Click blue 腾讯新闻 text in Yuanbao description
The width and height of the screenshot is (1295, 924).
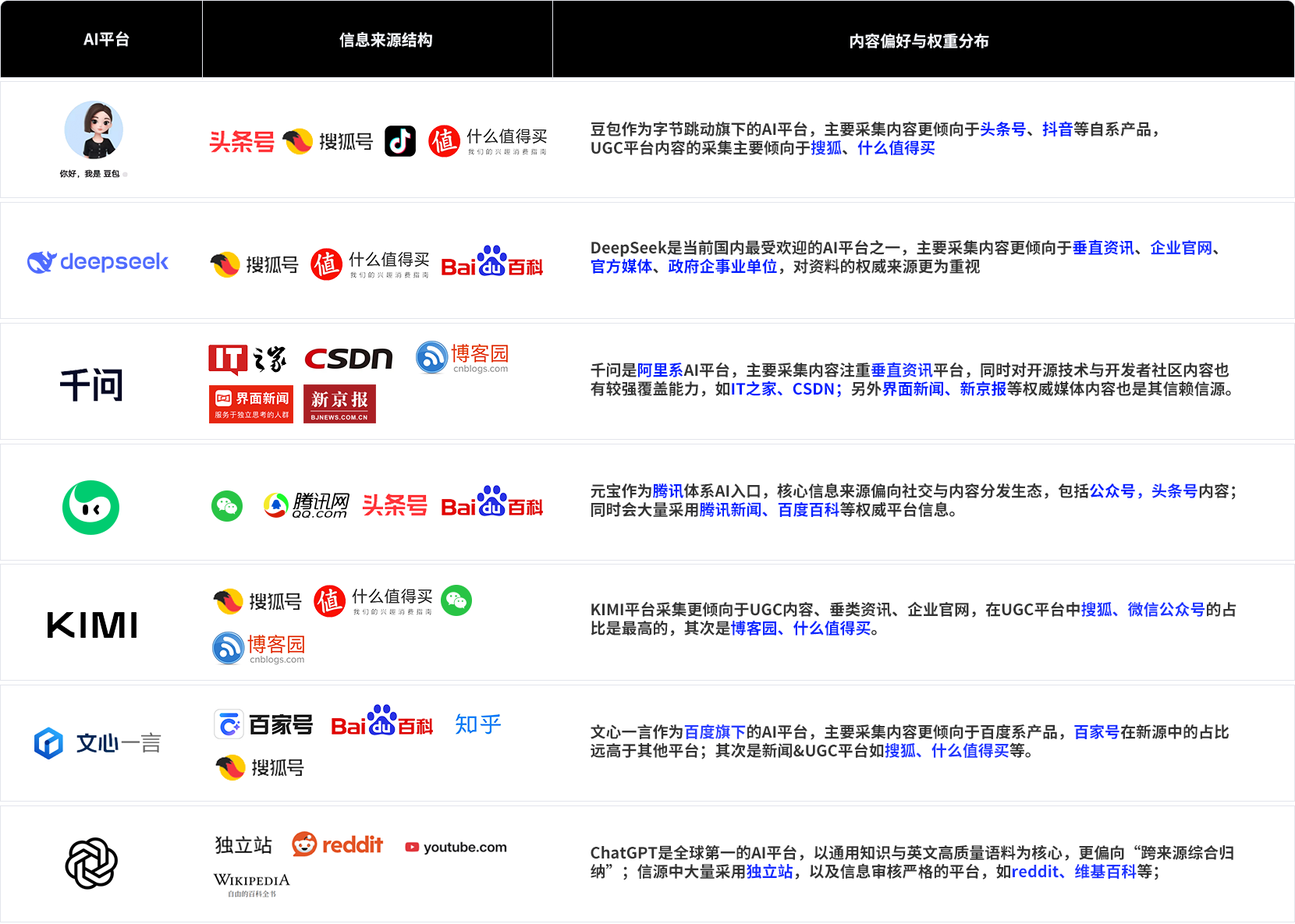click(x=730, y=510)
